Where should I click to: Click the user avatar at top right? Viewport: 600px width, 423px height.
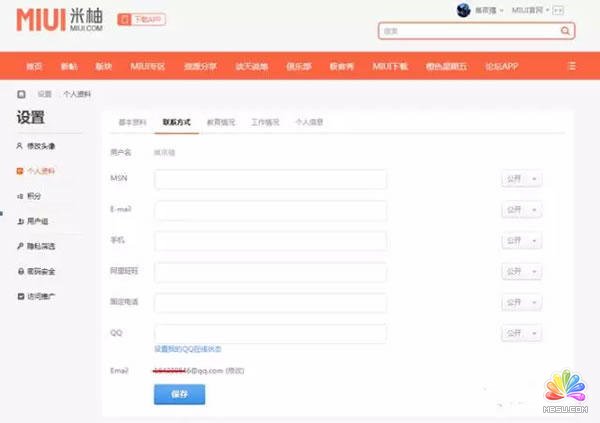click(463, 10)
